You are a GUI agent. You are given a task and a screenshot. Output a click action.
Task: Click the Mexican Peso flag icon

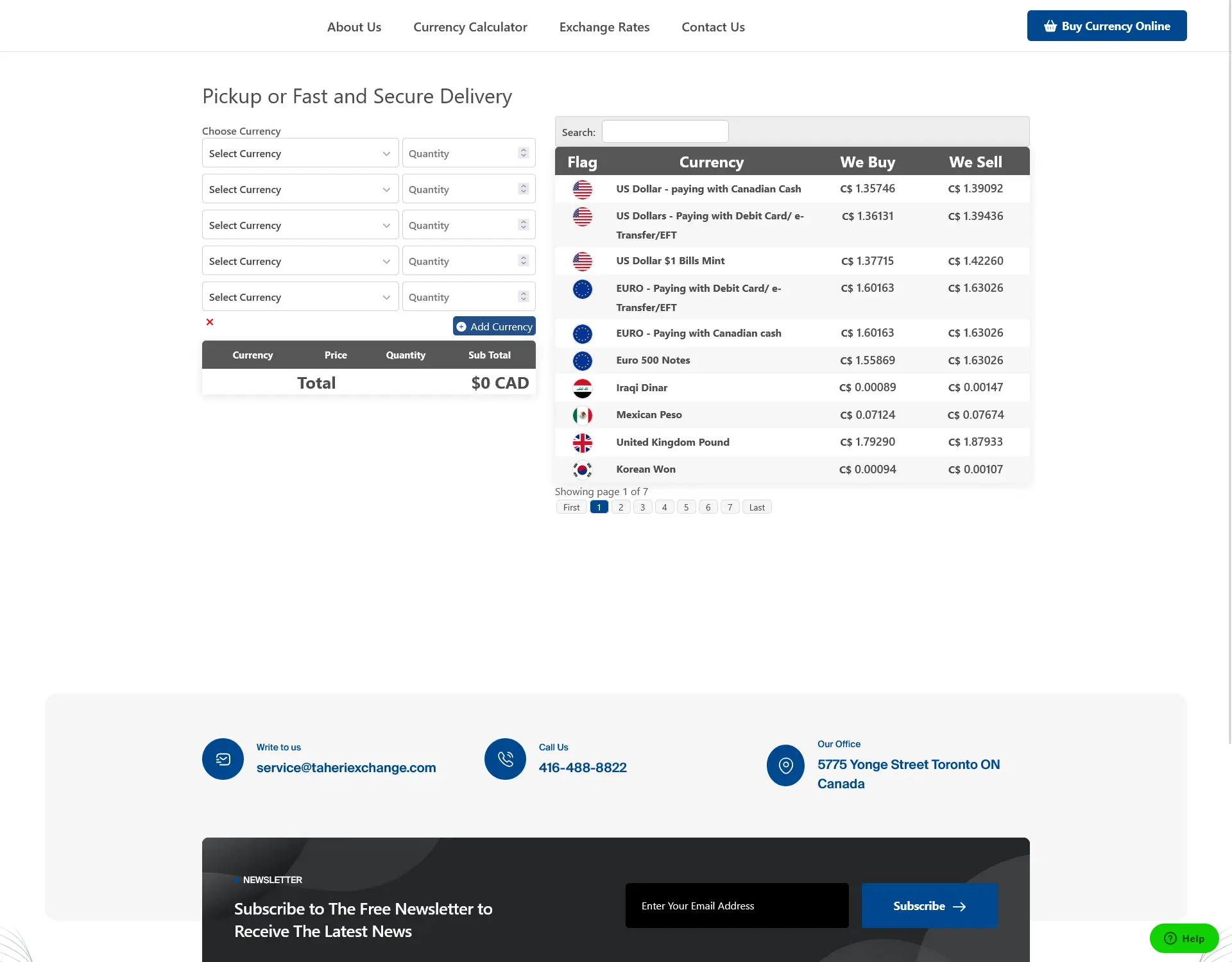pyautogui.click(x=582, y=416)
